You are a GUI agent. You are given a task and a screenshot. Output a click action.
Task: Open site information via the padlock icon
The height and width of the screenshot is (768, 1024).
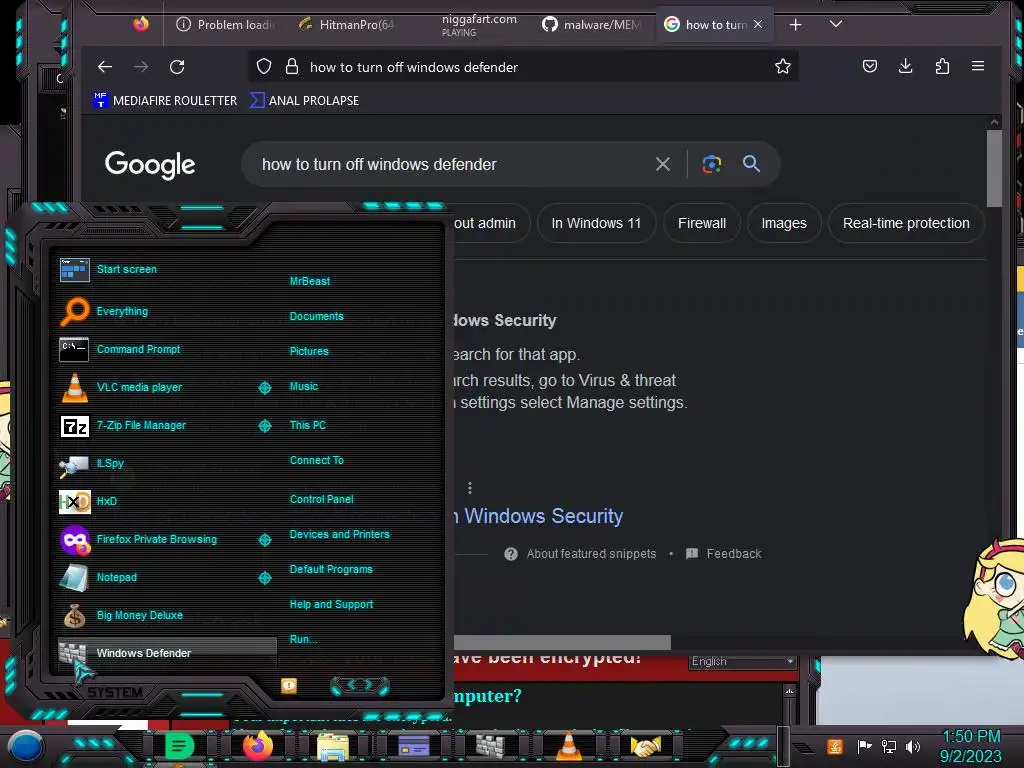(292, 67)
